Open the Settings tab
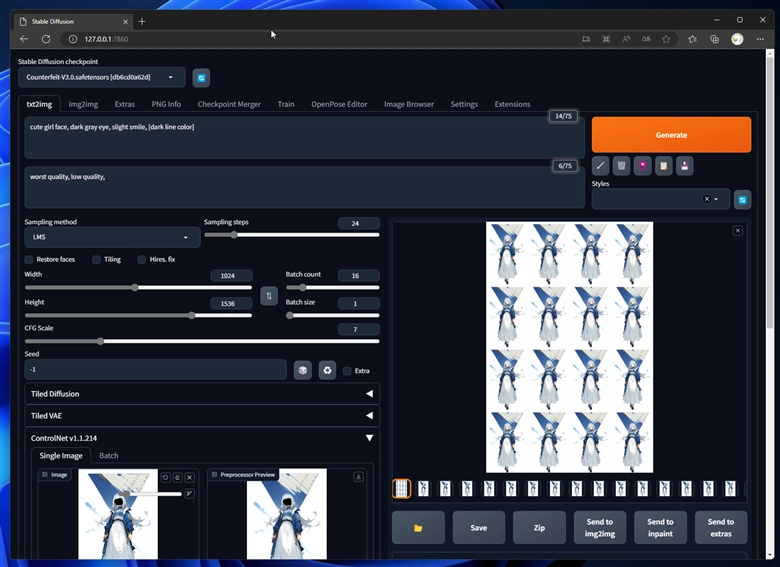The height and width of the screenshot is (567, 780). pyautogui.click(x=464, y=104)
